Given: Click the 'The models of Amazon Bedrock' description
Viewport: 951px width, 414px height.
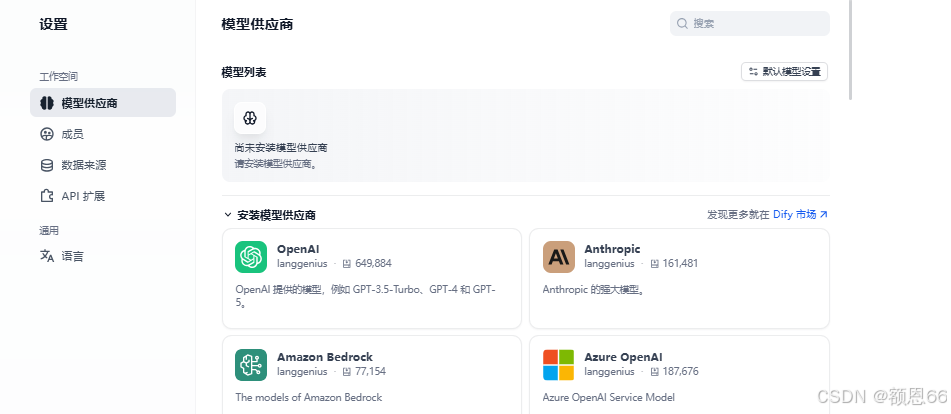Looking at the screenshot, I should click(x=309, y=398).
